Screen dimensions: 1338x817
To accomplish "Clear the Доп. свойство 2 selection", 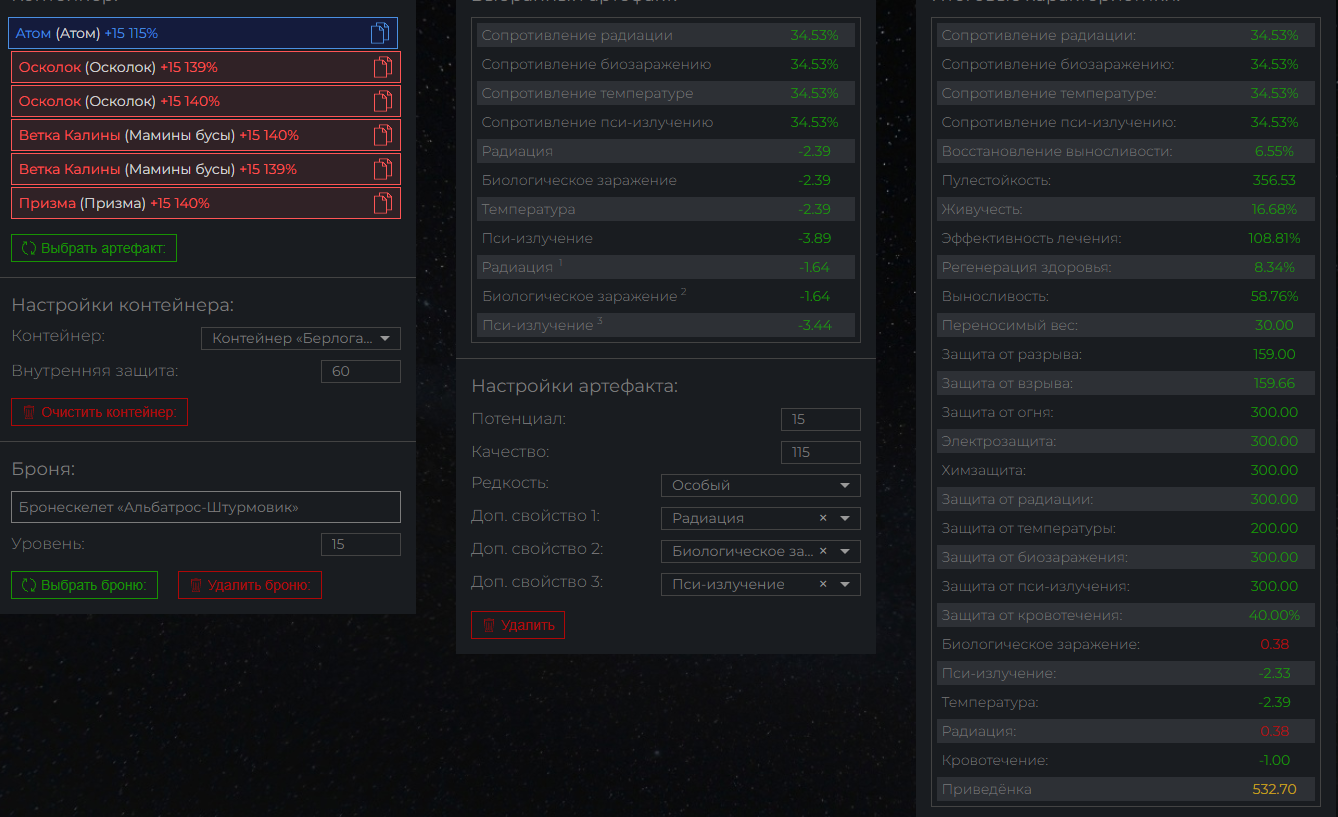I will 823,551.
